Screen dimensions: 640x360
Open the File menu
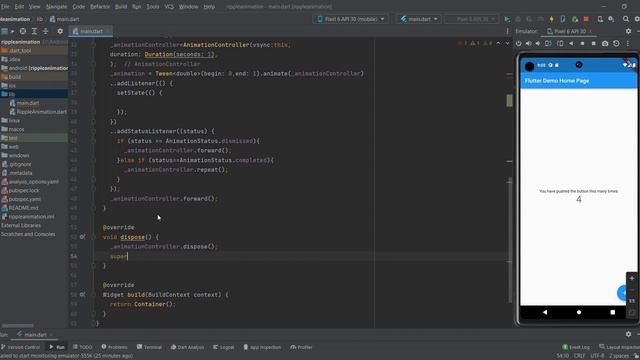tap(5, 7)
